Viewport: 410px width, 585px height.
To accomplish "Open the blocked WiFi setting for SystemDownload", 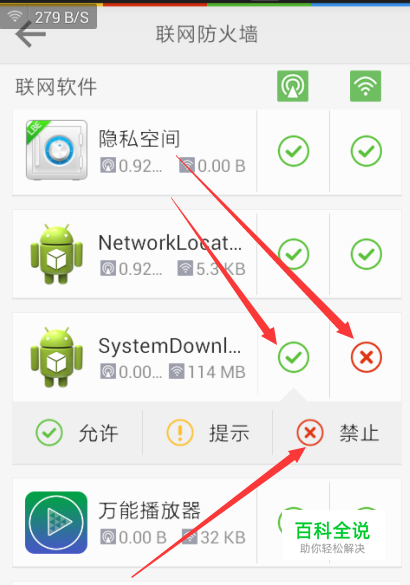I will (x=366, y=357).
